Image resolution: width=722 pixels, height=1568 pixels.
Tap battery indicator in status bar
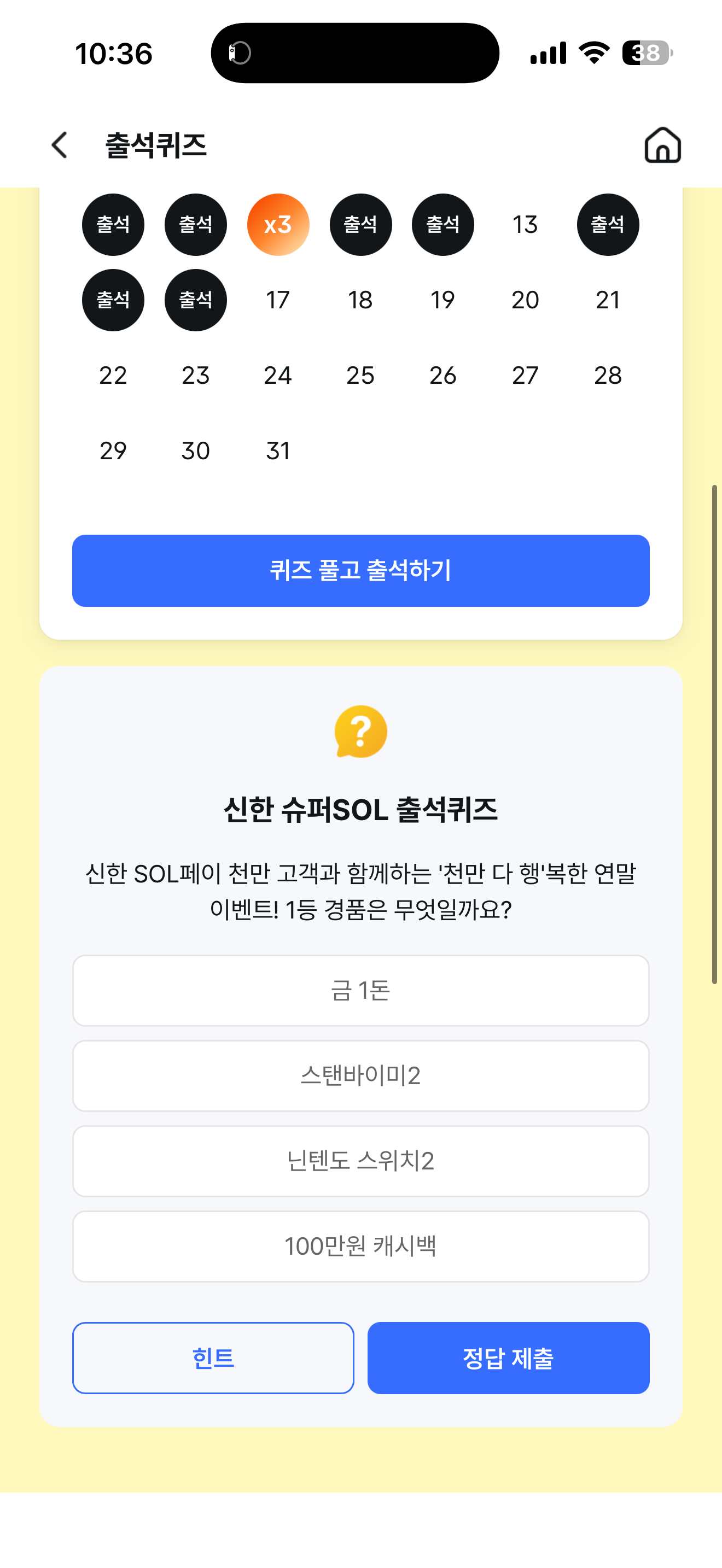pos(647,53)
